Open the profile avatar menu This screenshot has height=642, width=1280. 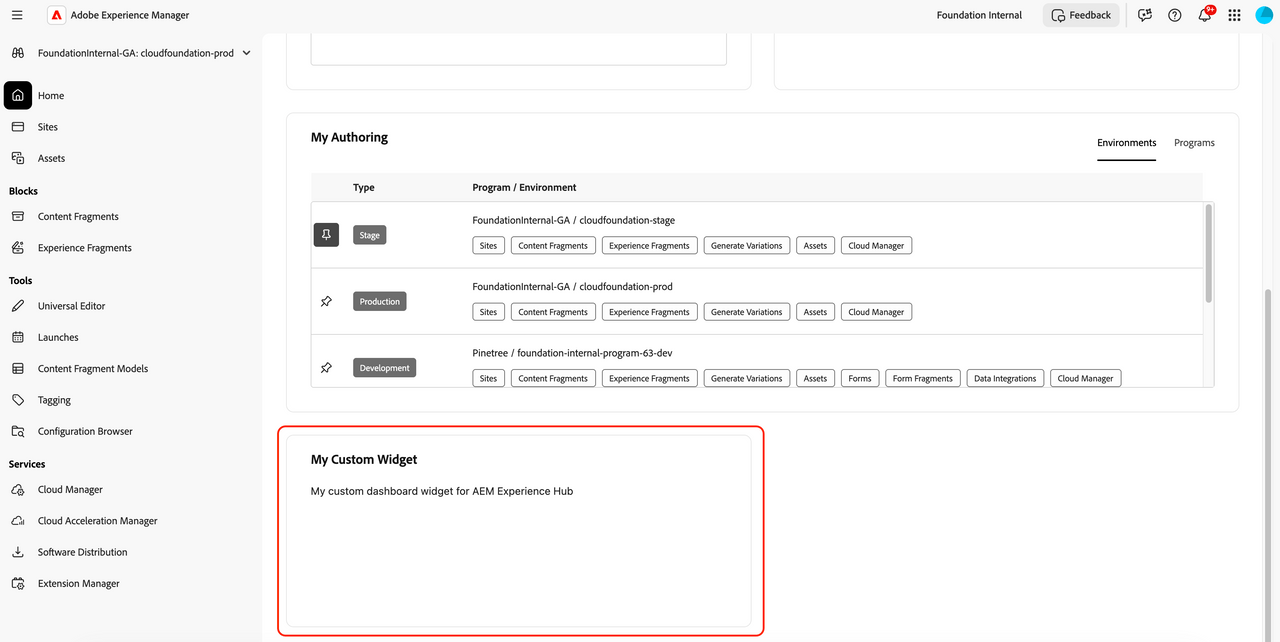(1263, 14)
